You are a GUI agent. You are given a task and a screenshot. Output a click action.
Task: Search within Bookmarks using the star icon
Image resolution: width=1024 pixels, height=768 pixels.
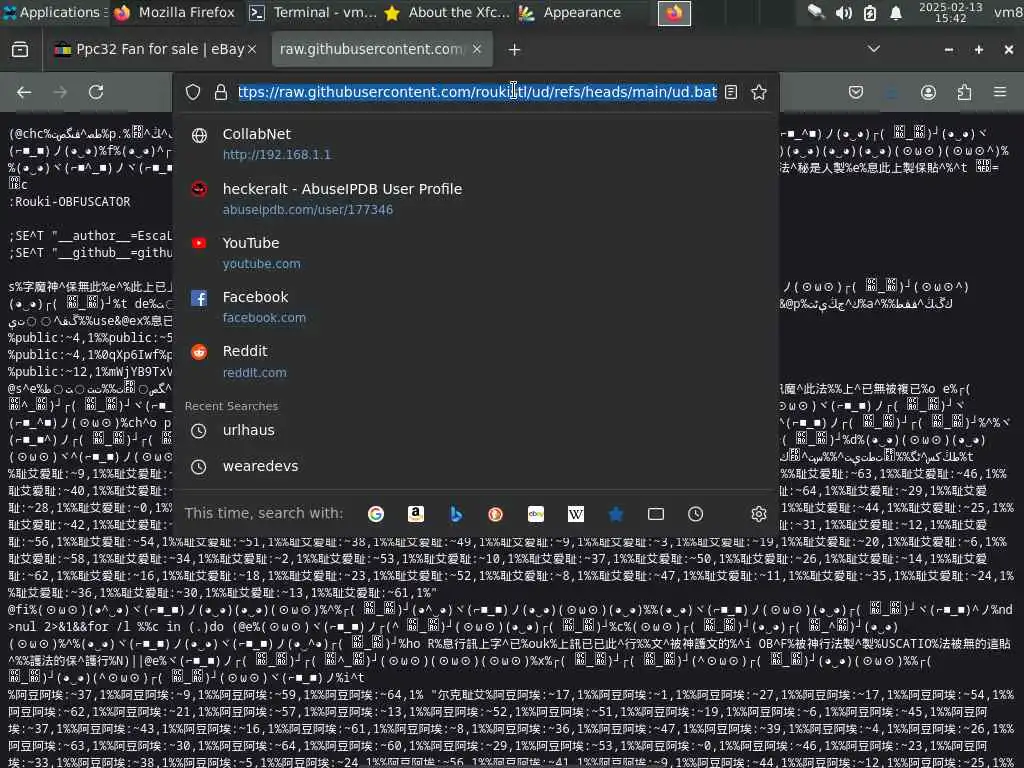(x=616, y=514)
